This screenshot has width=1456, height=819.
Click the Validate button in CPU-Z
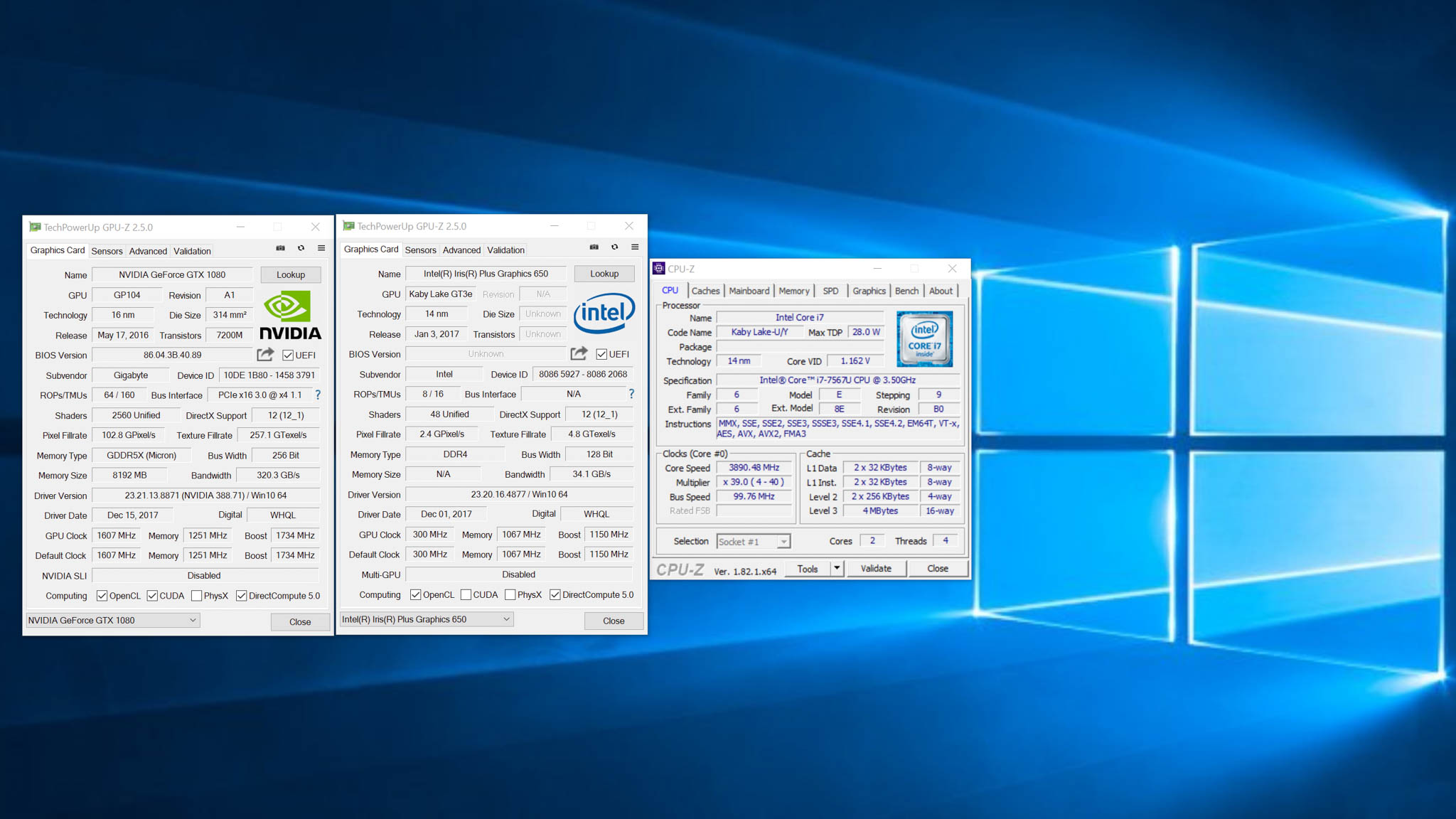pos(876,568)
